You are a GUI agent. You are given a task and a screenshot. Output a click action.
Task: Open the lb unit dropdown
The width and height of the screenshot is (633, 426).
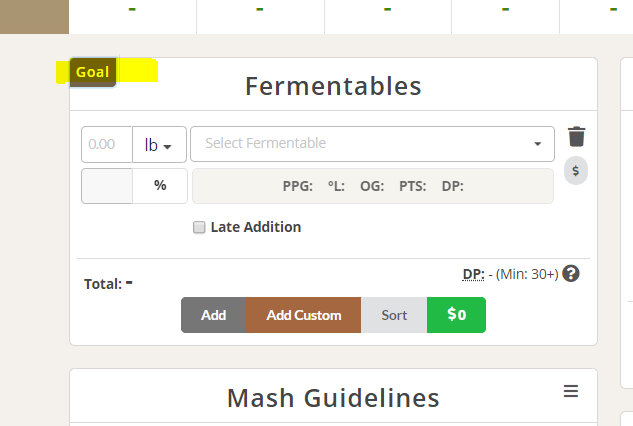159,145
